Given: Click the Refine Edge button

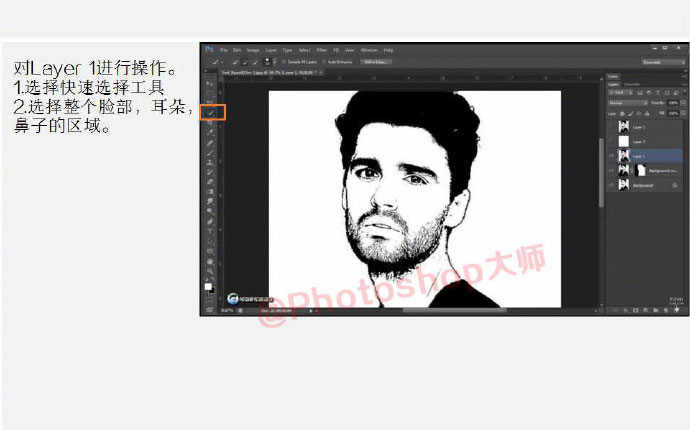Looking at the screenshot, I should click(376, 62).
